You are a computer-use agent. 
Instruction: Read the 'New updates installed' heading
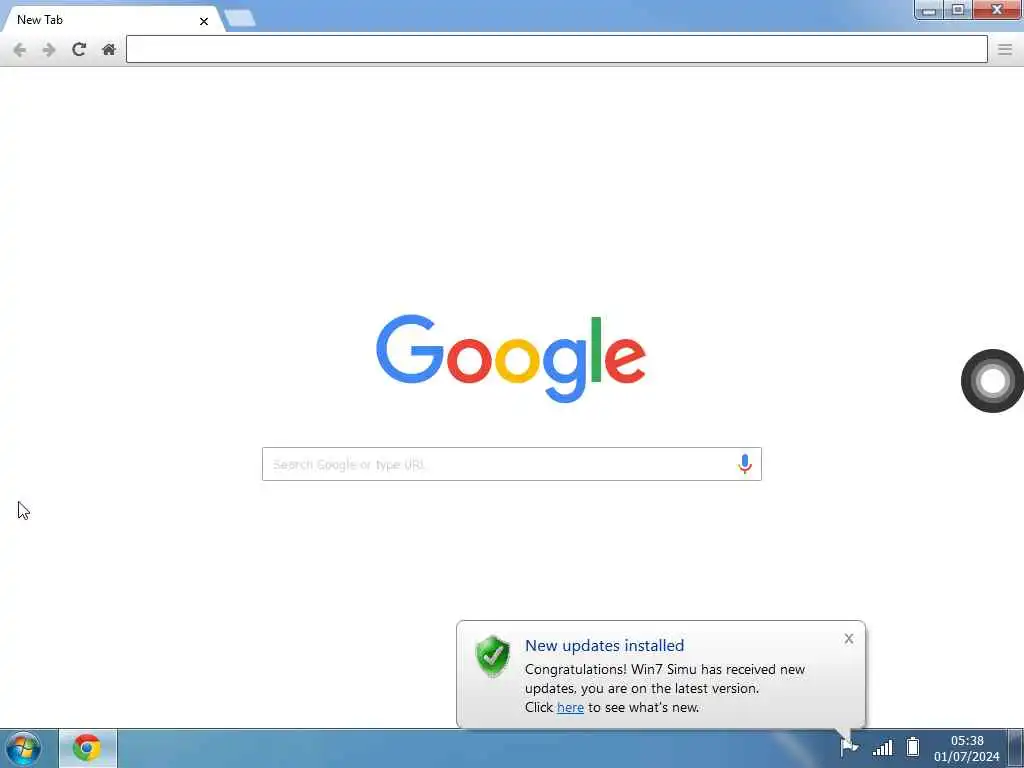[605, 646]
